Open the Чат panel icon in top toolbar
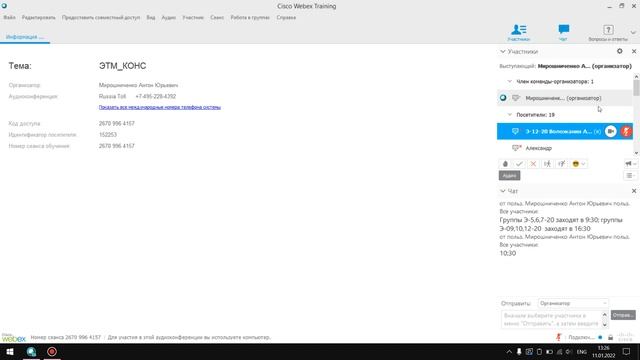This screenshot has width=640, height=360. [563, 32]
